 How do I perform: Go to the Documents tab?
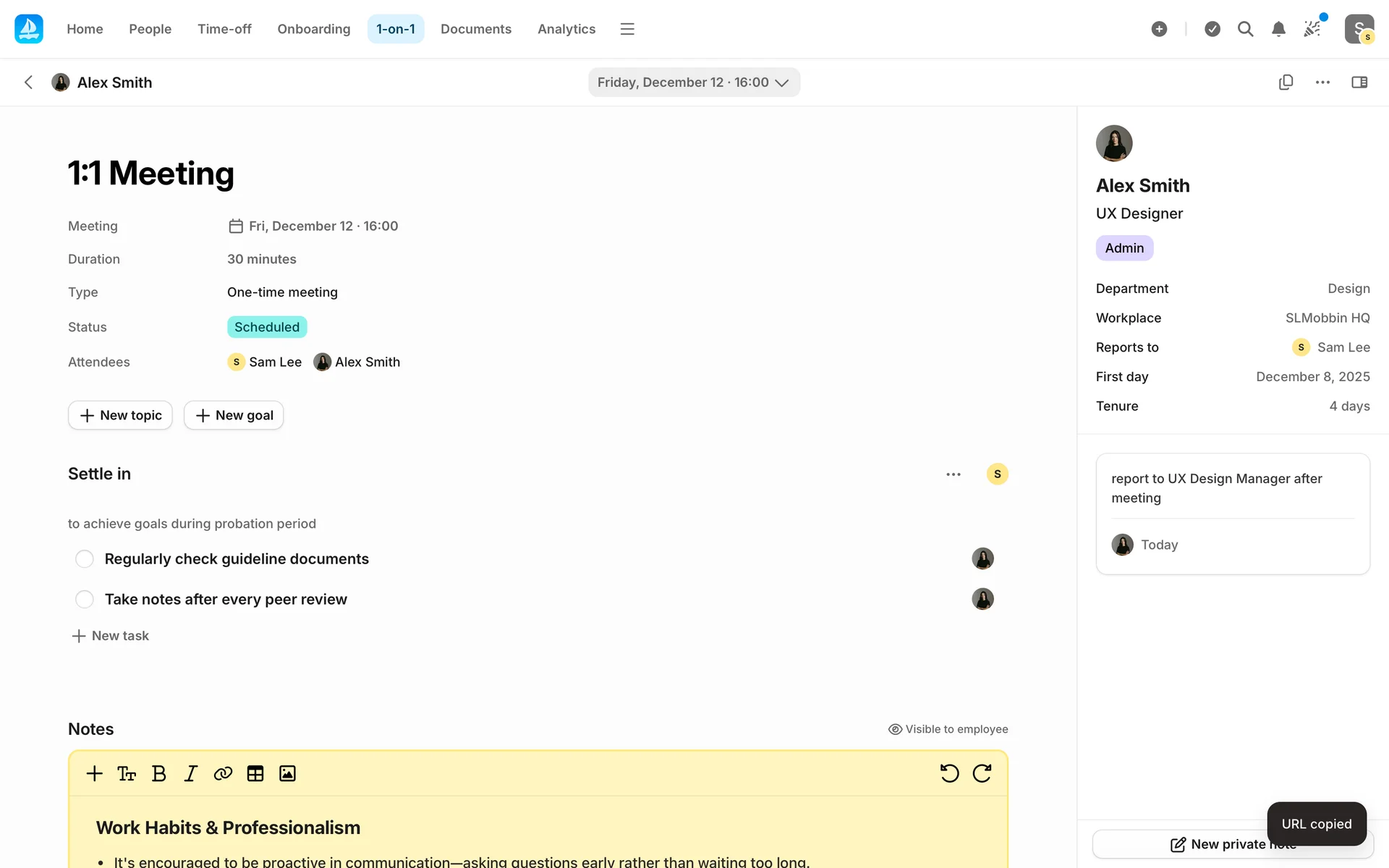click(x=475, y=29)
